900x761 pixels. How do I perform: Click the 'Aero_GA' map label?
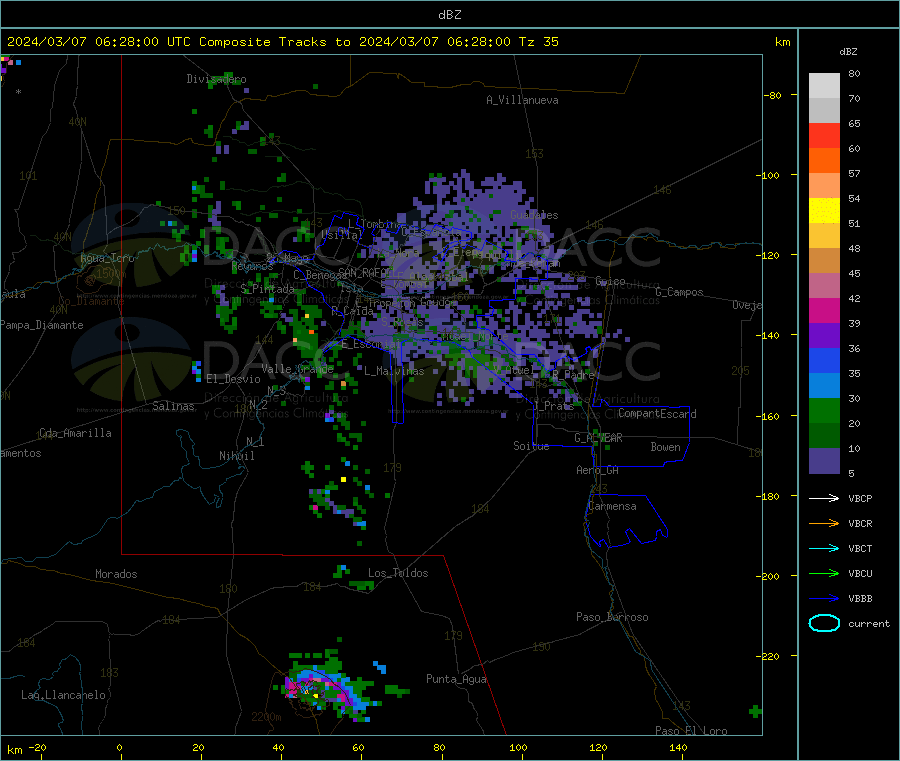[597, 470]
